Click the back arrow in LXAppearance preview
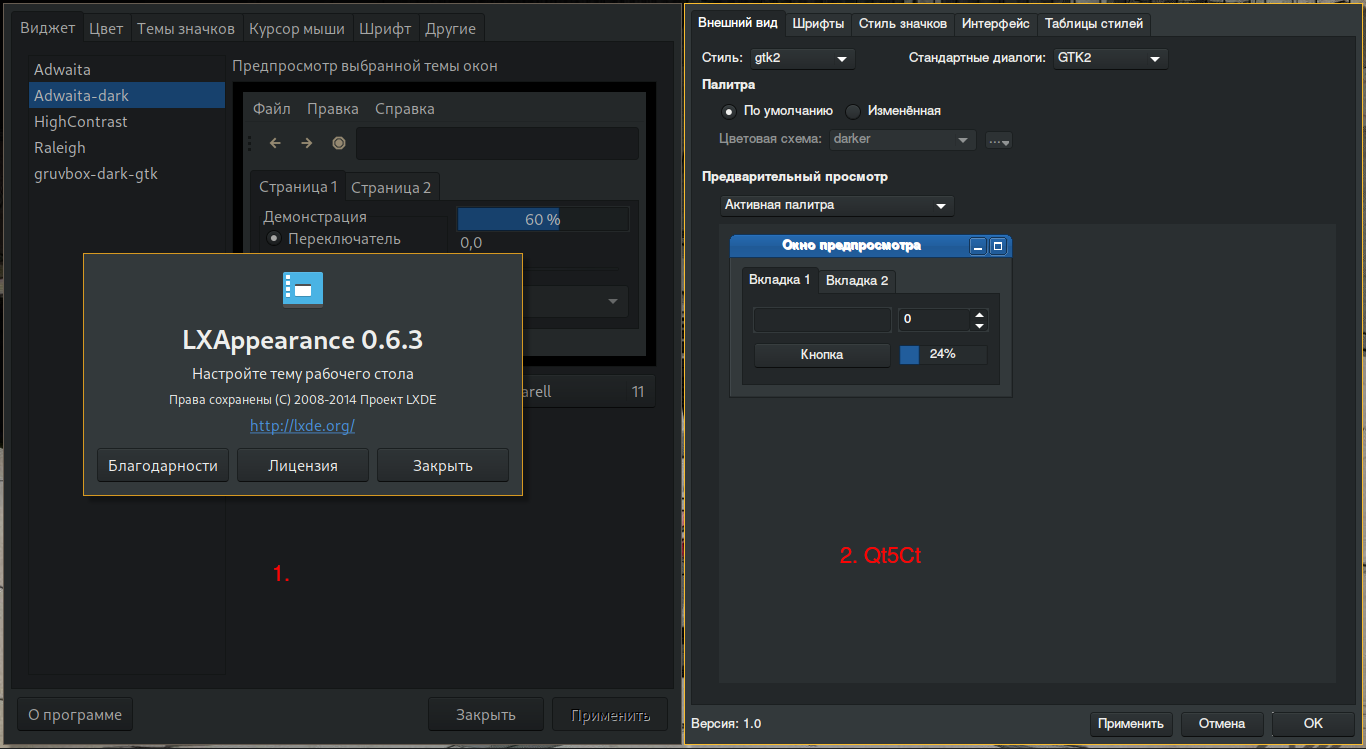Viewport: 1366px width, 749px height. coord(275,143)
